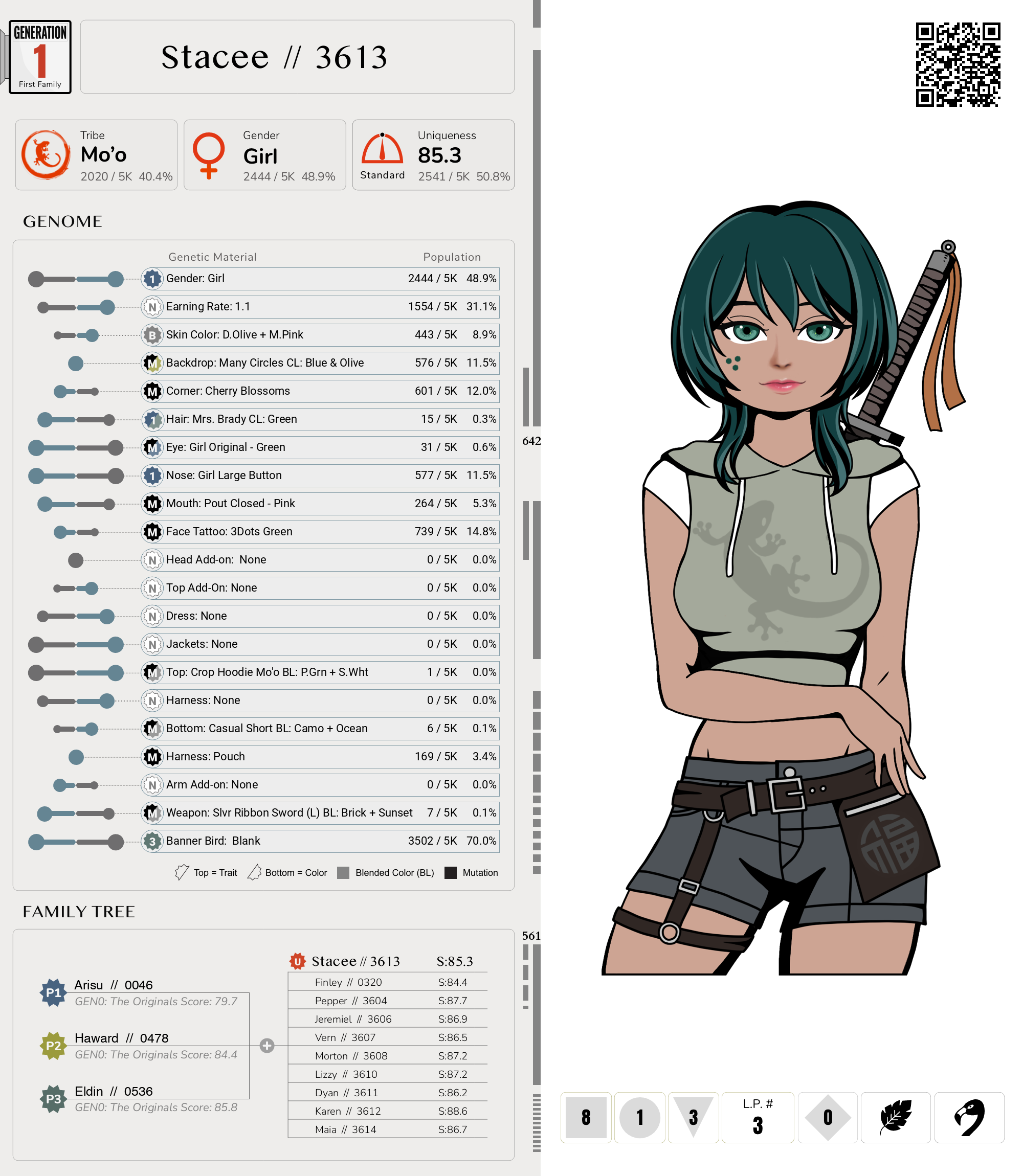Click the Uniqueness 85.3 score
Image resolution: width=1023 pixels, height=1176 pixels.
439,156
